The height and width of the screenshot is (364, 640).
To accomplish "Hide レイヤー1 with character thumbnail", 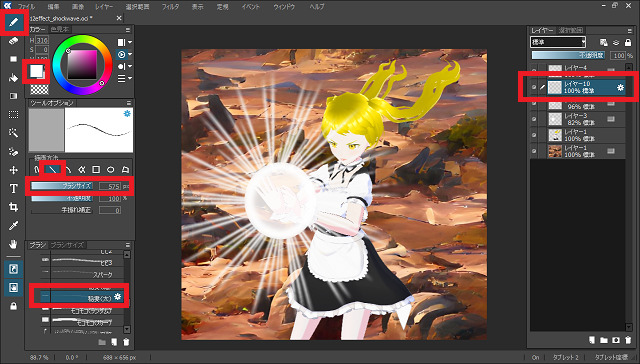I will click(x=534, y=135).
